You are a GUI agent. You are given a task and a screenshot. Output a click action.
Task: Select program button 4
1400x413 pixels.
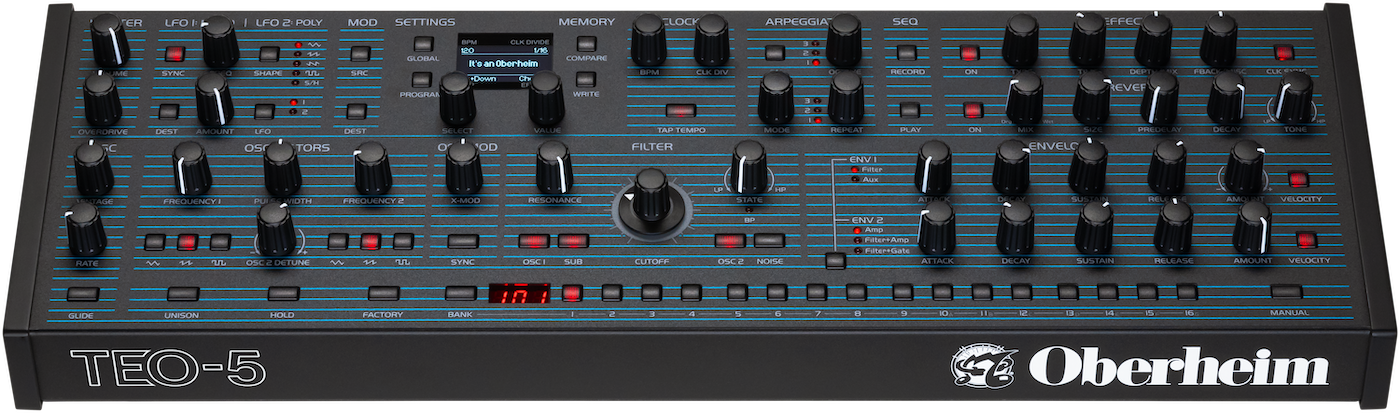(x=691, y=293)
